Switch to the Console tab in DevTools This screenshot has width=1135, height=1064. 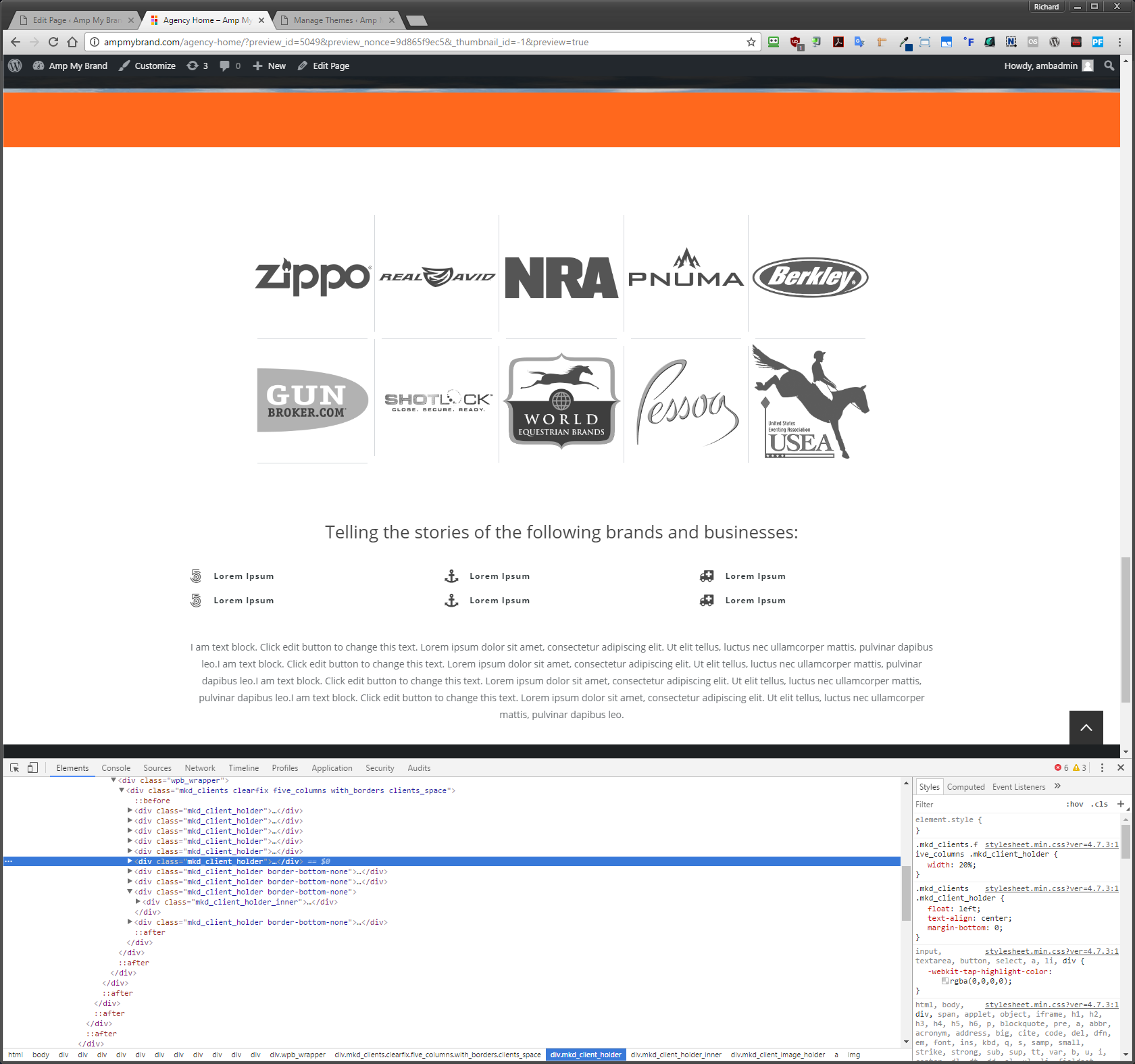pyautogui.click(x=116, y=768)
